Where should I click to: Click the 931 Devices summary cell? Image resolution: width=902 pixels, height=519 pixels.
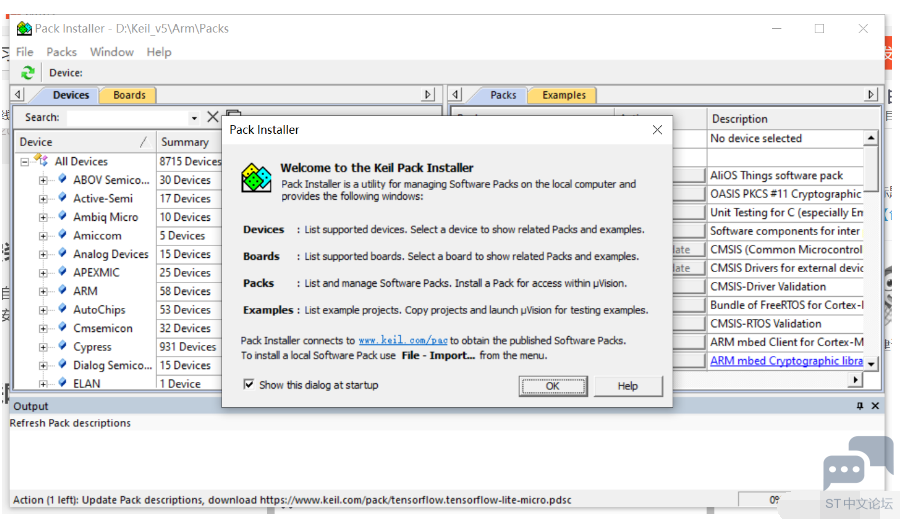pos(189,347)
